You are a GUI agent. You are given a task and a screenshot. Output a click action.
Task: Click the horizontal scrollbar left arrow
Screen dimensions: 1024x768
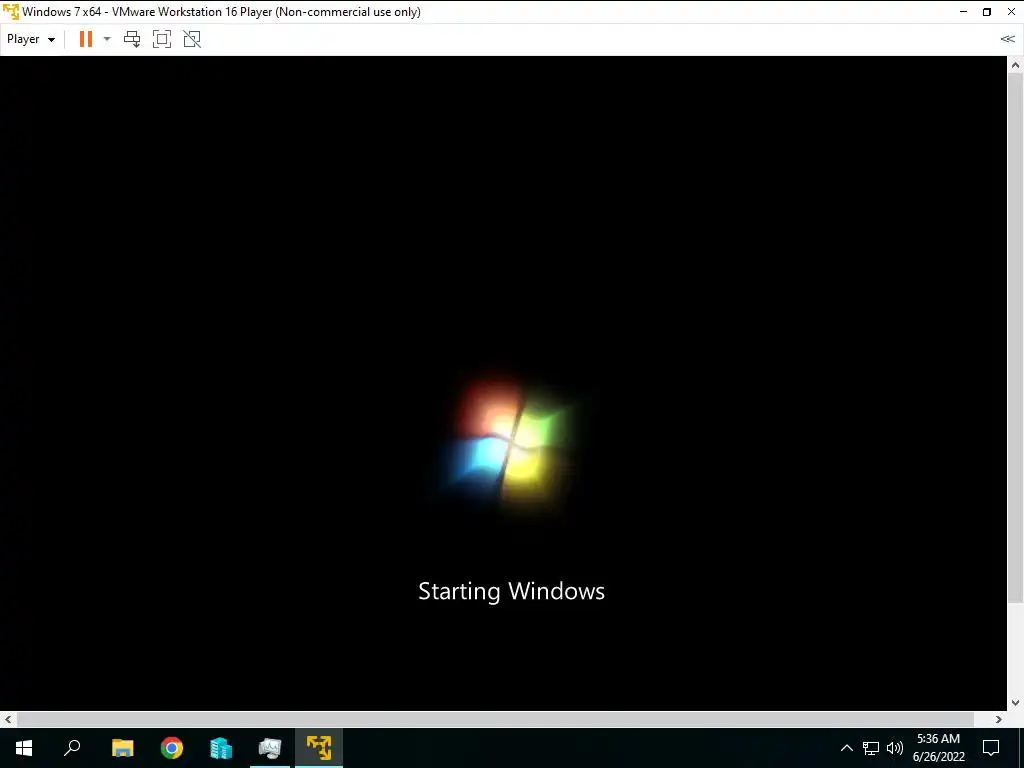click(x=8, y=719)
